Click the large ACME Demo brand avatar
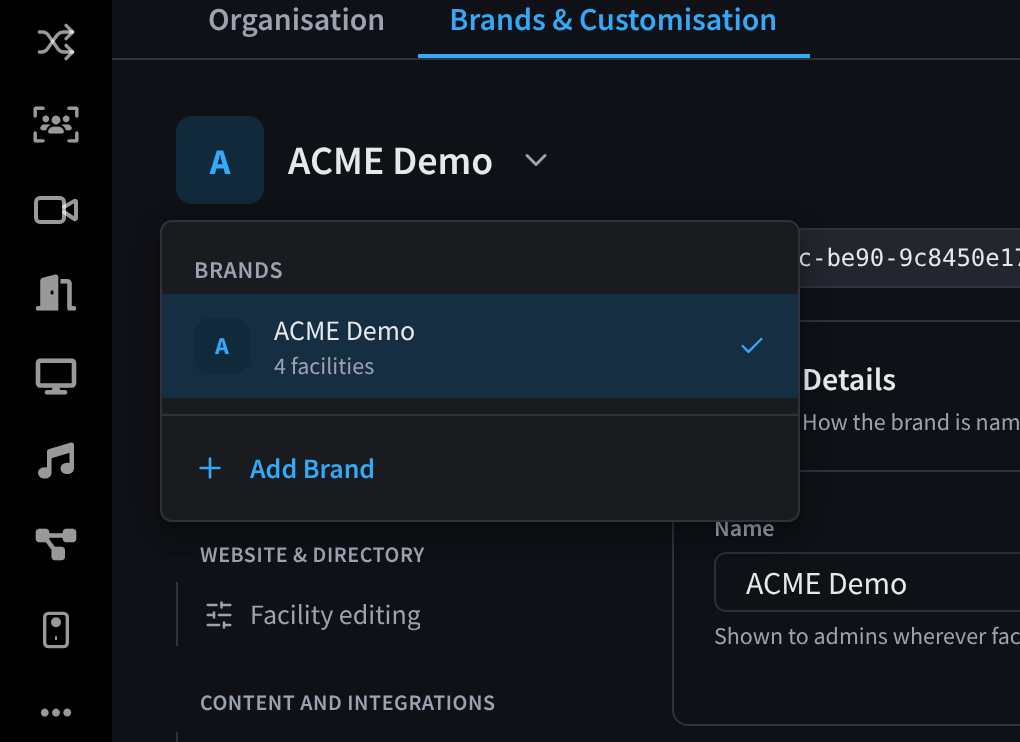 (220, 160)
